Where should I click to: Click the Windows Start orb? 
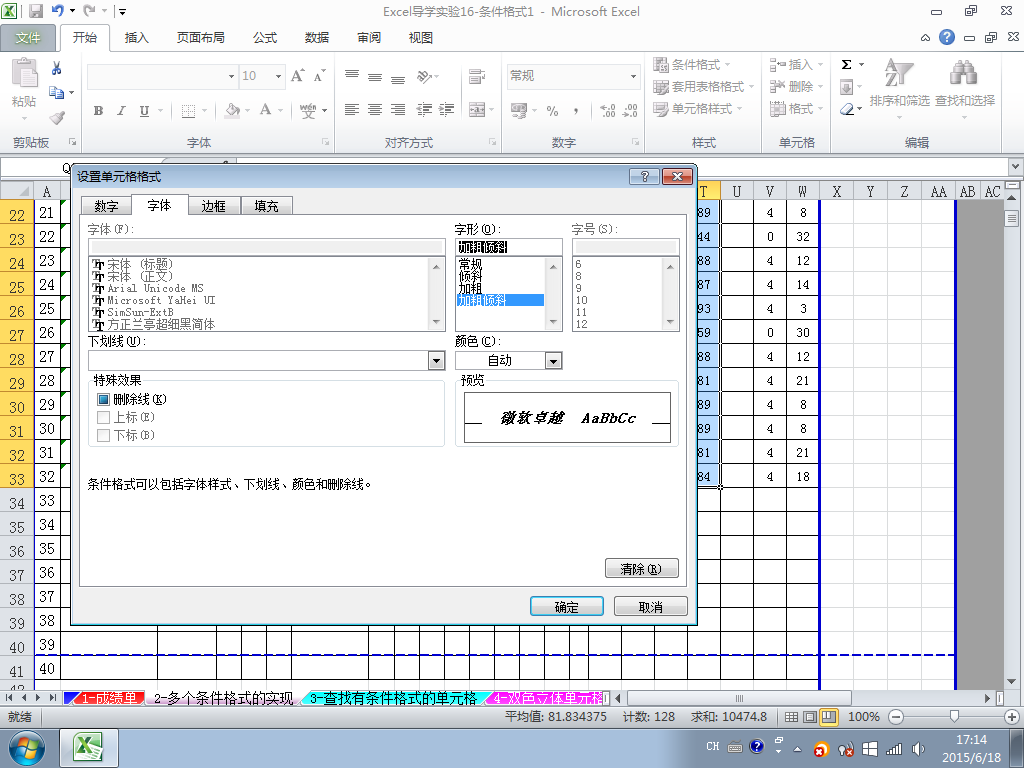tap(26, 748)
